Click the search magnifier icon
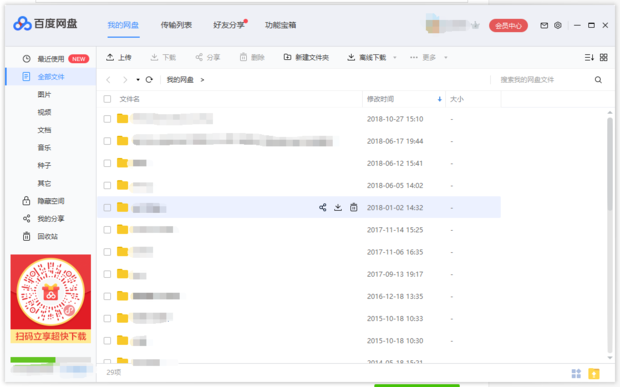This screenshot has height=387, width=620. [598, 80]
